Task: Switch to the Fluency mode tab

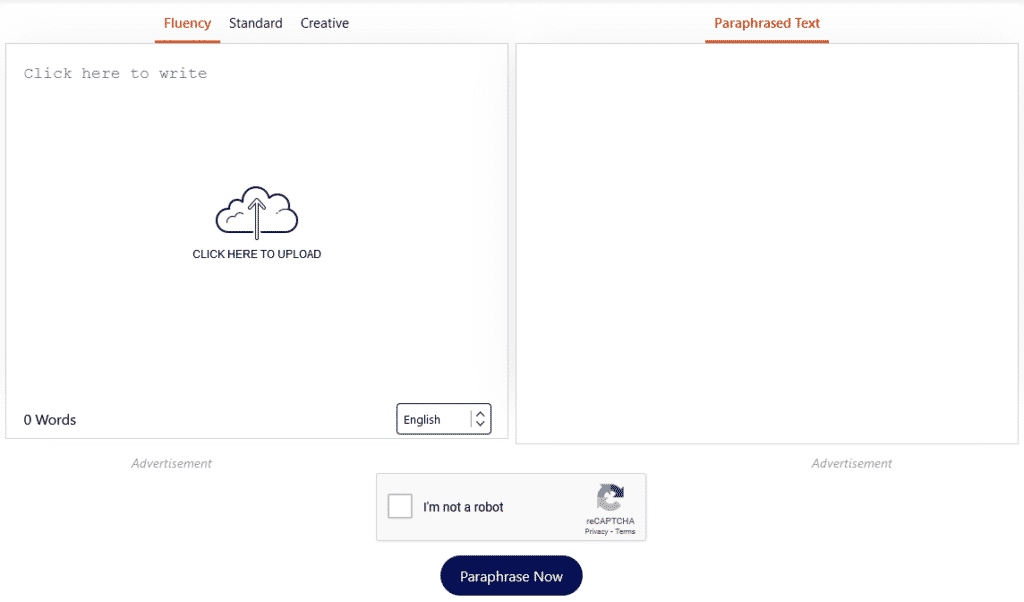Action: point(187,23)
